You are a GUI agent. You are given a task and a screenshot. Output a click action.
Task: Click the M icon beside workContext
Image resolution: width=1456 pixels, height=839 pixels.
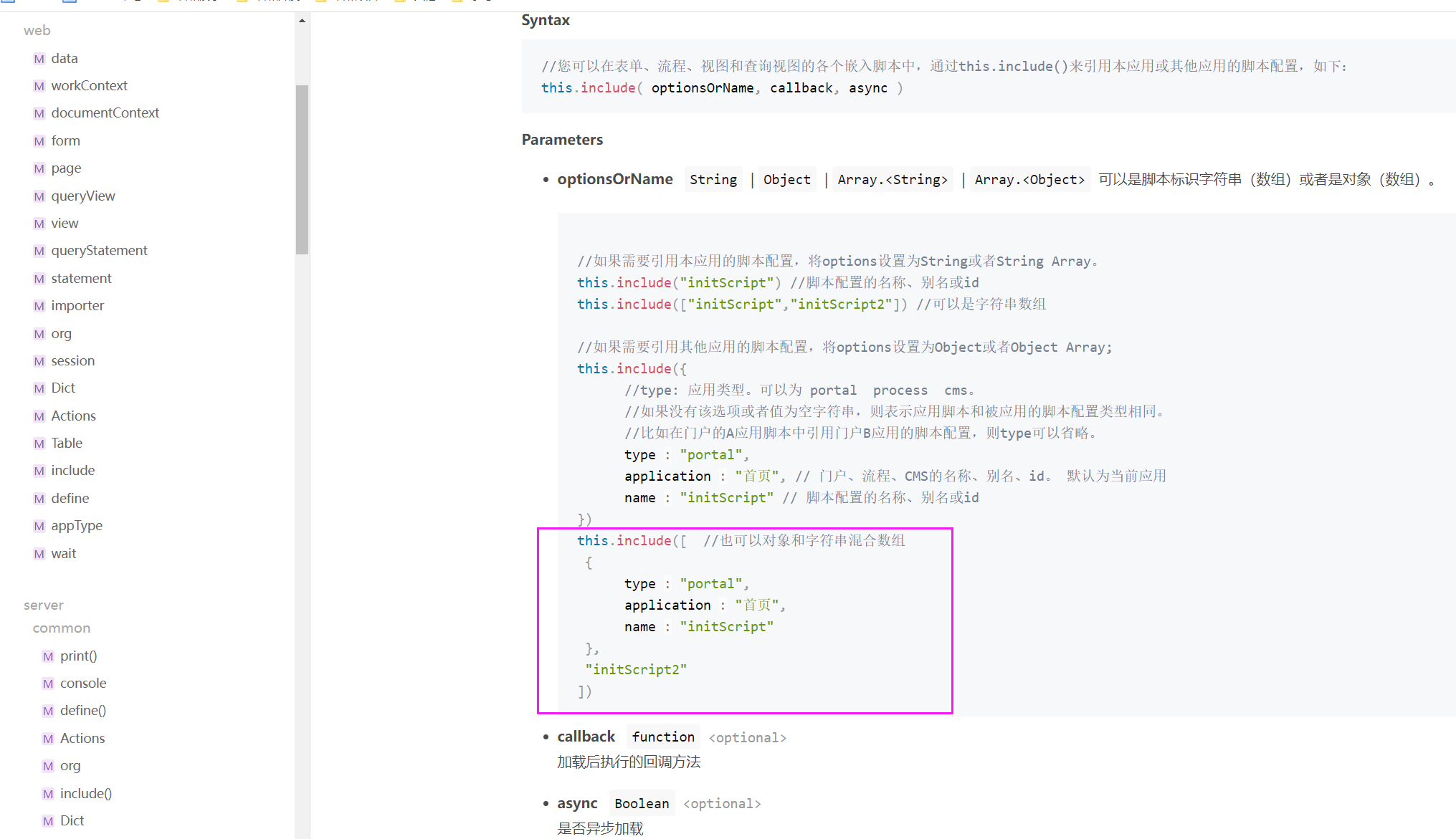(x=39, y=86)
